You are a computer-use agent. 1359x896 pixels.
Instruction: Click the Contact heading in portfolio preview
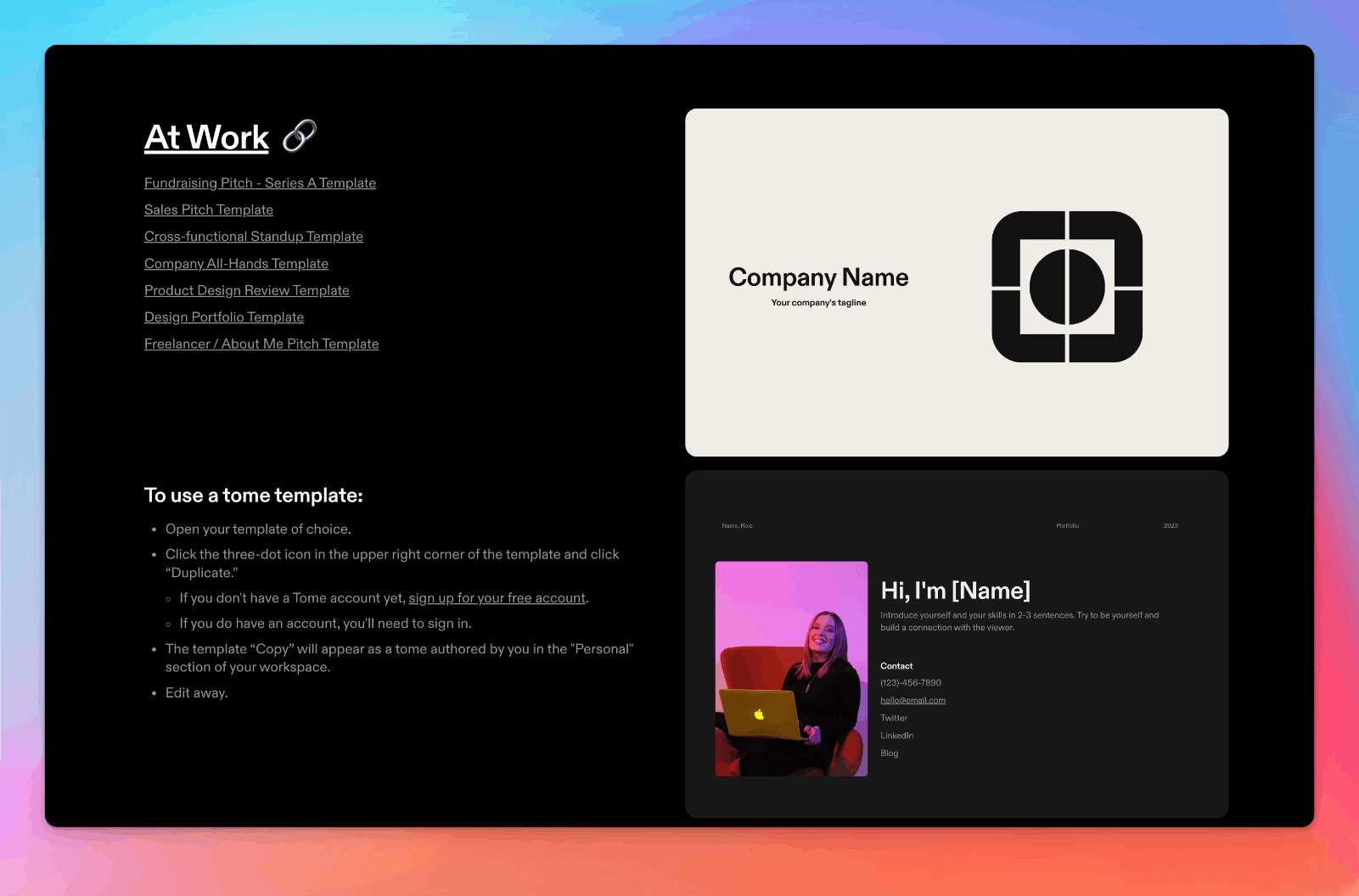click(x=896, y=666)
